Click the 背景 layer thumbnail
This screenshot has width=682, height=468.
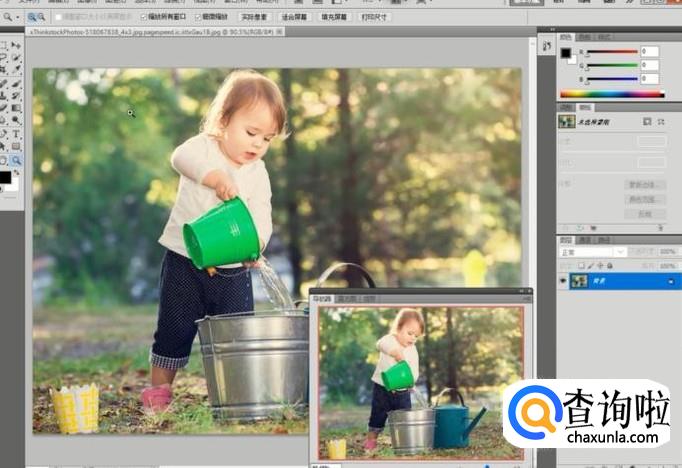(579, 281)
